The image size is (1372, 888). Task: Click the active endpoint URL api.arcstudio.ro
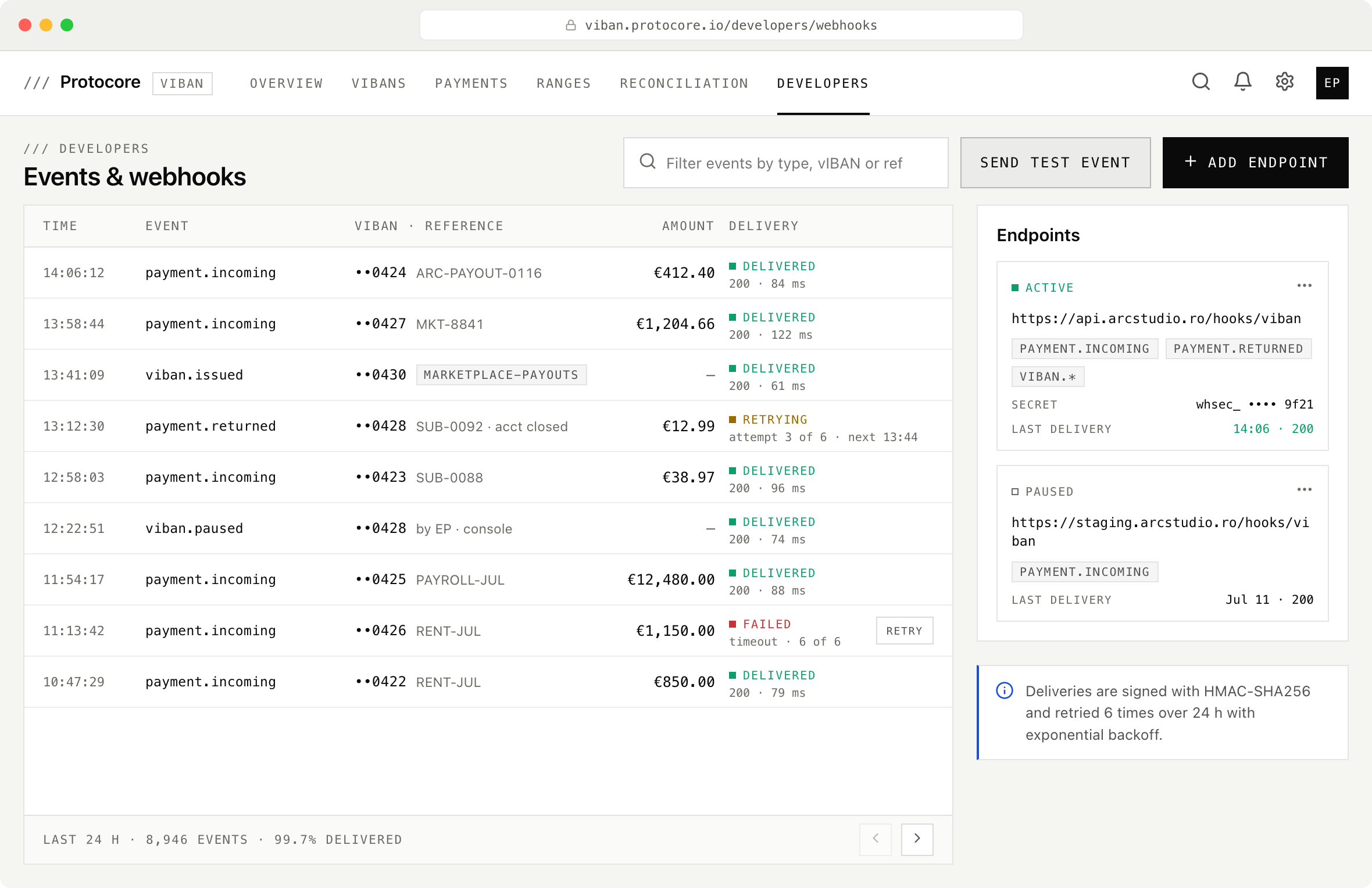1156,318
